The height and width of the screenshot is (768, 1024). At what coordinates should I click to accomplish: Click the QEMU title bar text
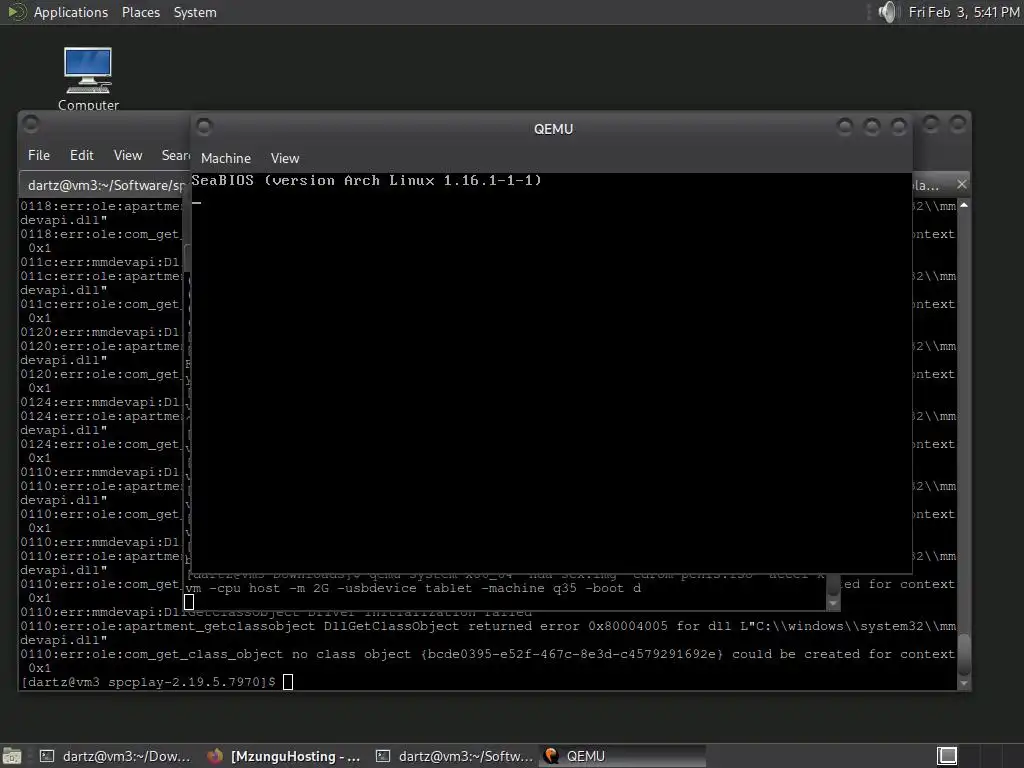tap(553, 129)
